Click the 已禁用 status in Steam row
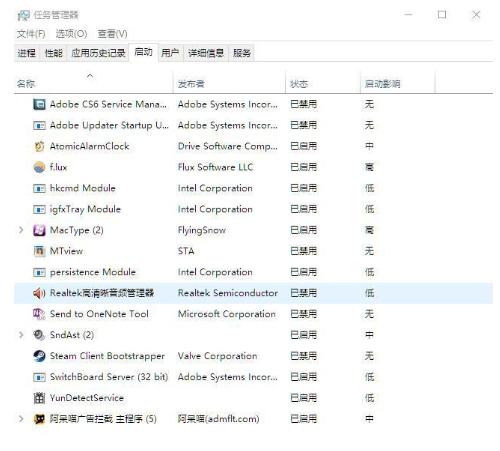Screen dimensions: 500x451 (x=303, y=356)
